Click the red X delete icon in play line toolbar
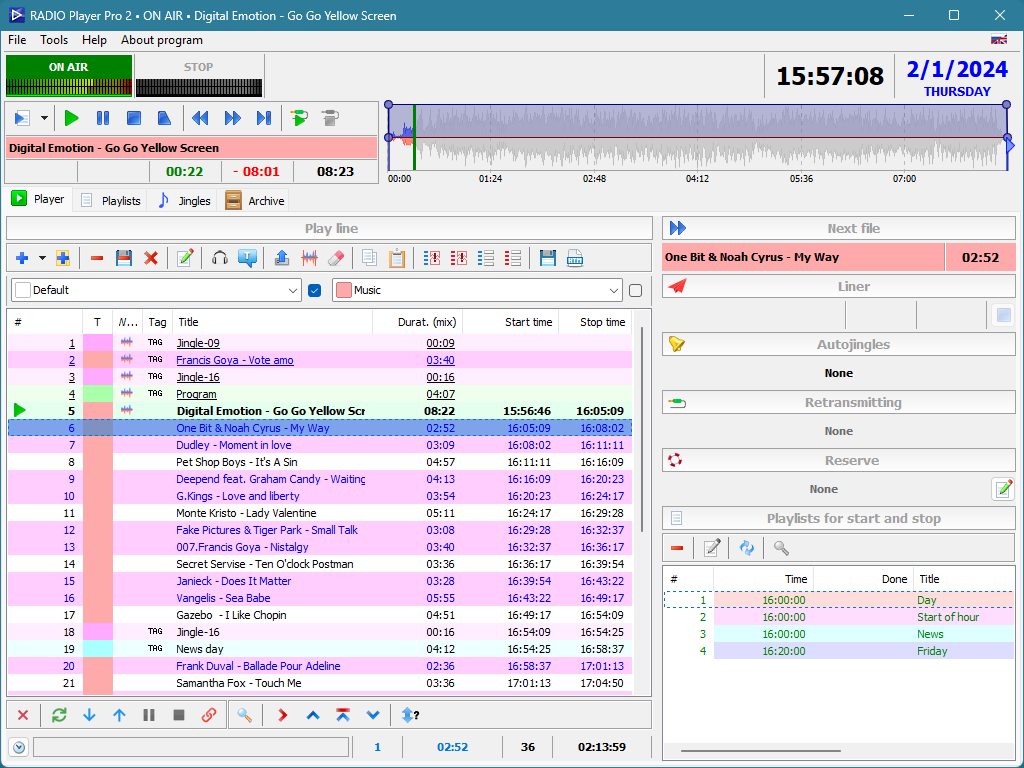This screenshot has height=768, width=1024. pos(151,258)
